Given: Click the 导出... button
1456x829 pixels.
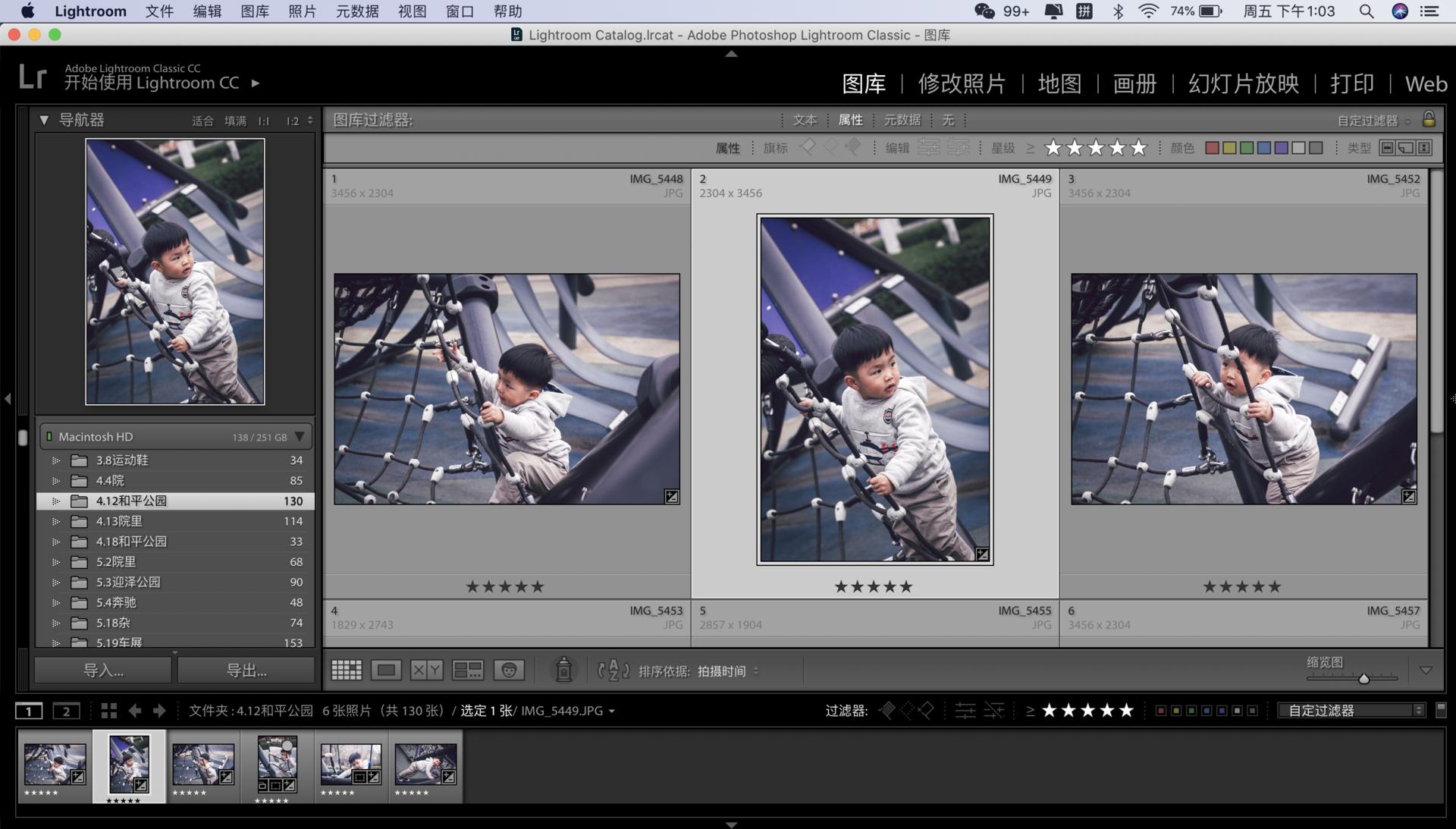Looking at the screenshot, I should point(246,670).
